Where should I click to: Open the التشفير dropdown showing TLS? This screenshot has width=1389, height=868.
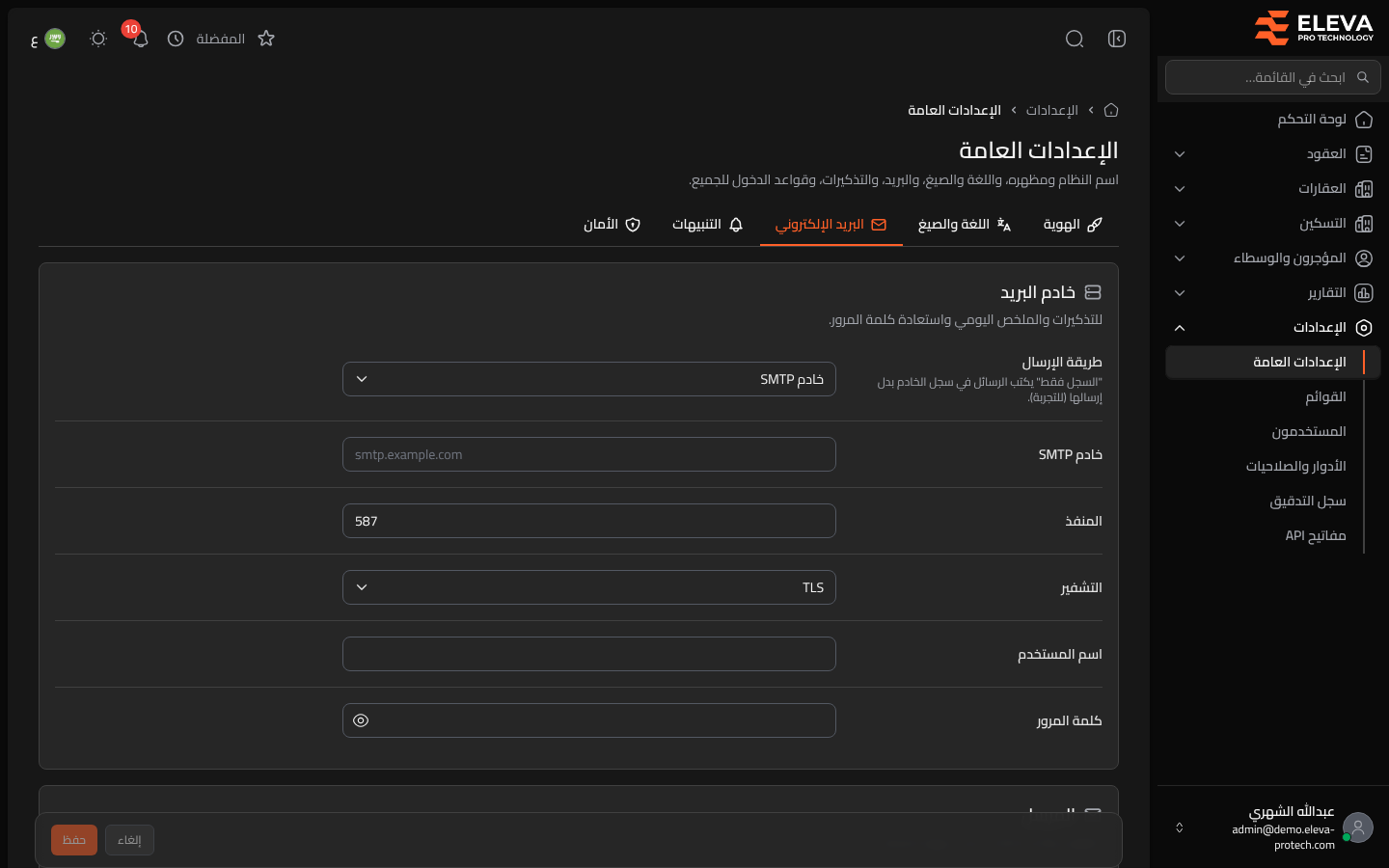click(x=589, y=587)
